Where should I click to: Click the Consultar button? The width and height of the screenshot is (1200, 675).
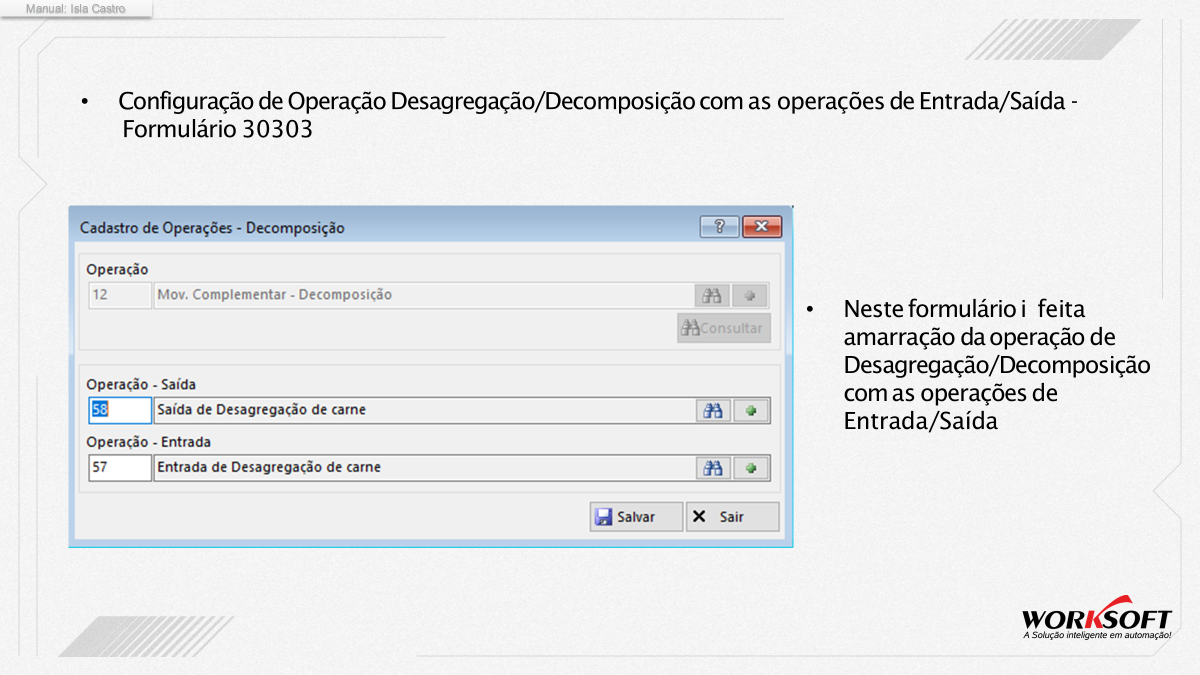coord(724,328)
